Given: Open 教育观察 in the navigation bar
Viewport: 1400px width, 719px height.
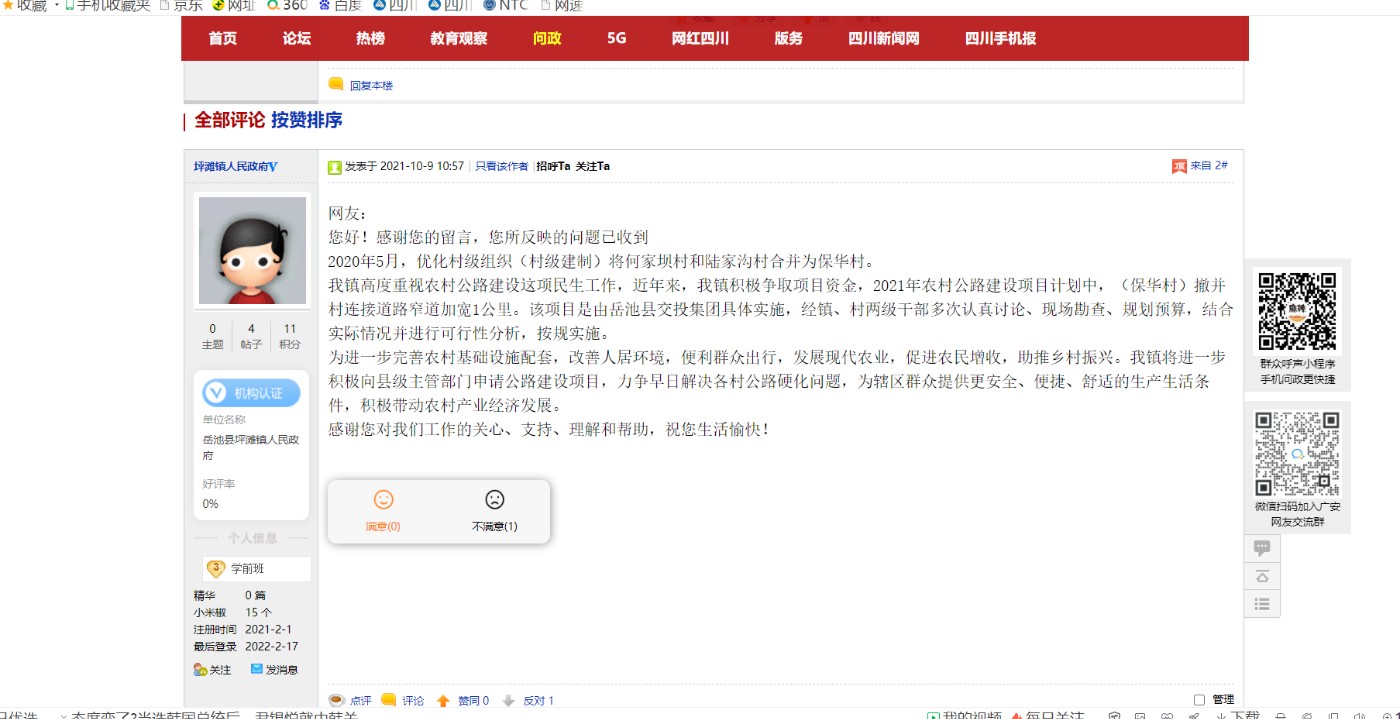Looking at the screenshot, I should coord(459,39).
